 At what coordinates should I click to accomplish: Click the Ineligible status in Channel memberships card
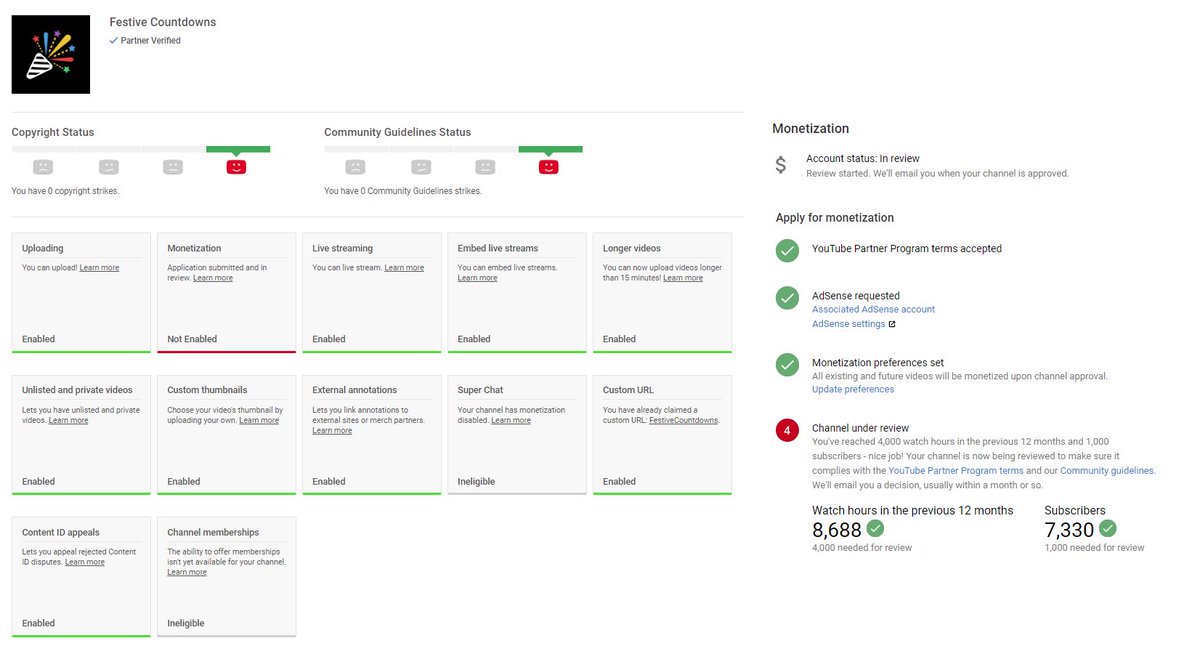[x=186, y=623]
